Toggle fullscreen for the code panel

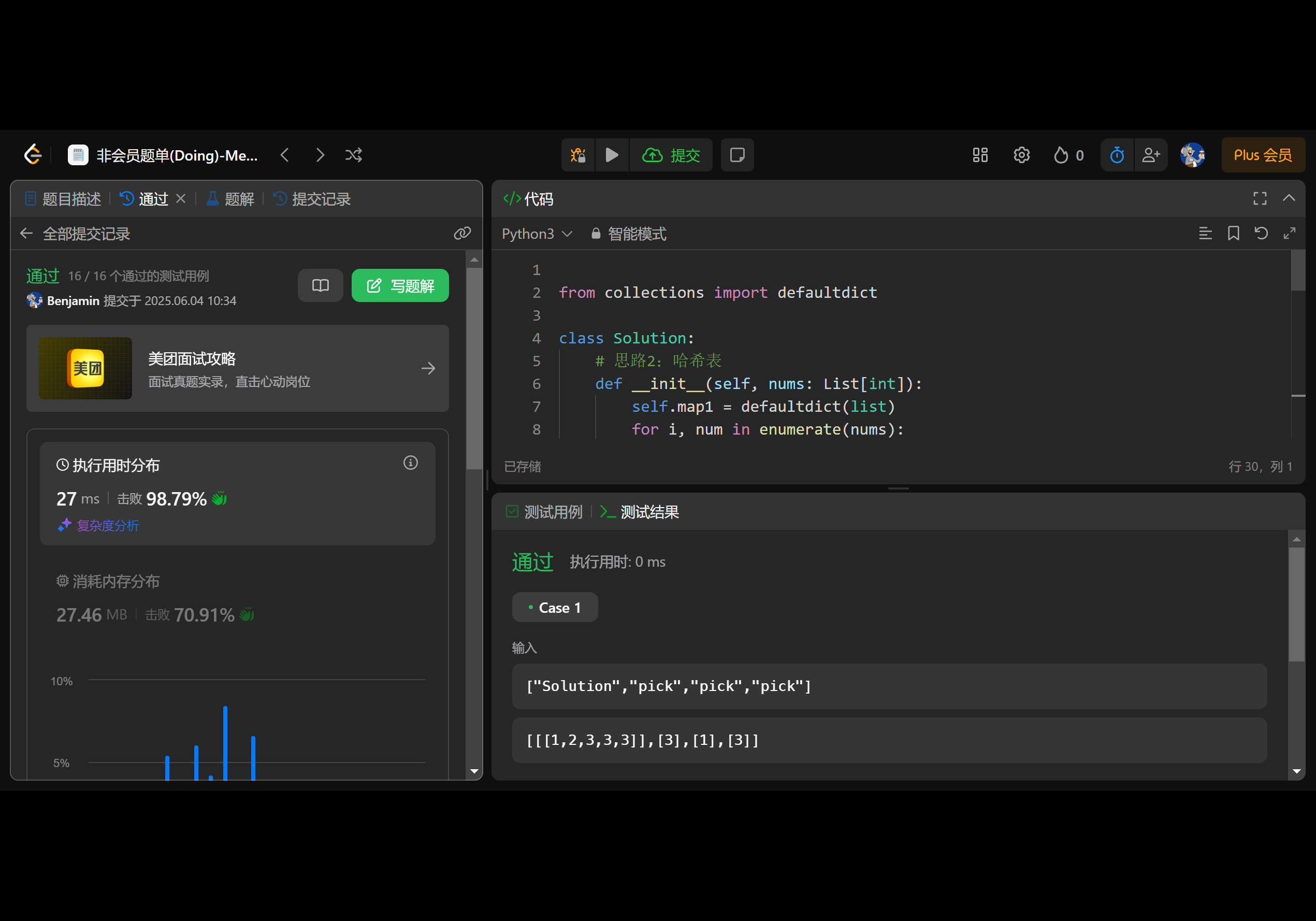click(1260, 198)
